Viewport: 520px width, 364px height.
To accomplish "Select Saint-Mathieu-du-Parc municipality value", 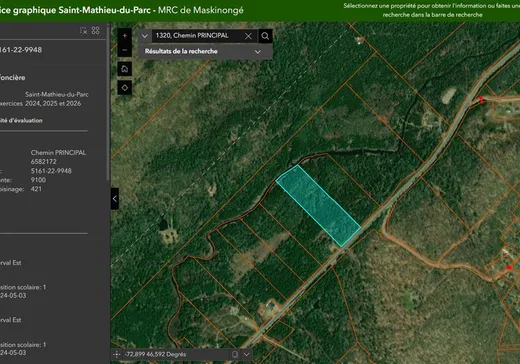I will [57, 94].
